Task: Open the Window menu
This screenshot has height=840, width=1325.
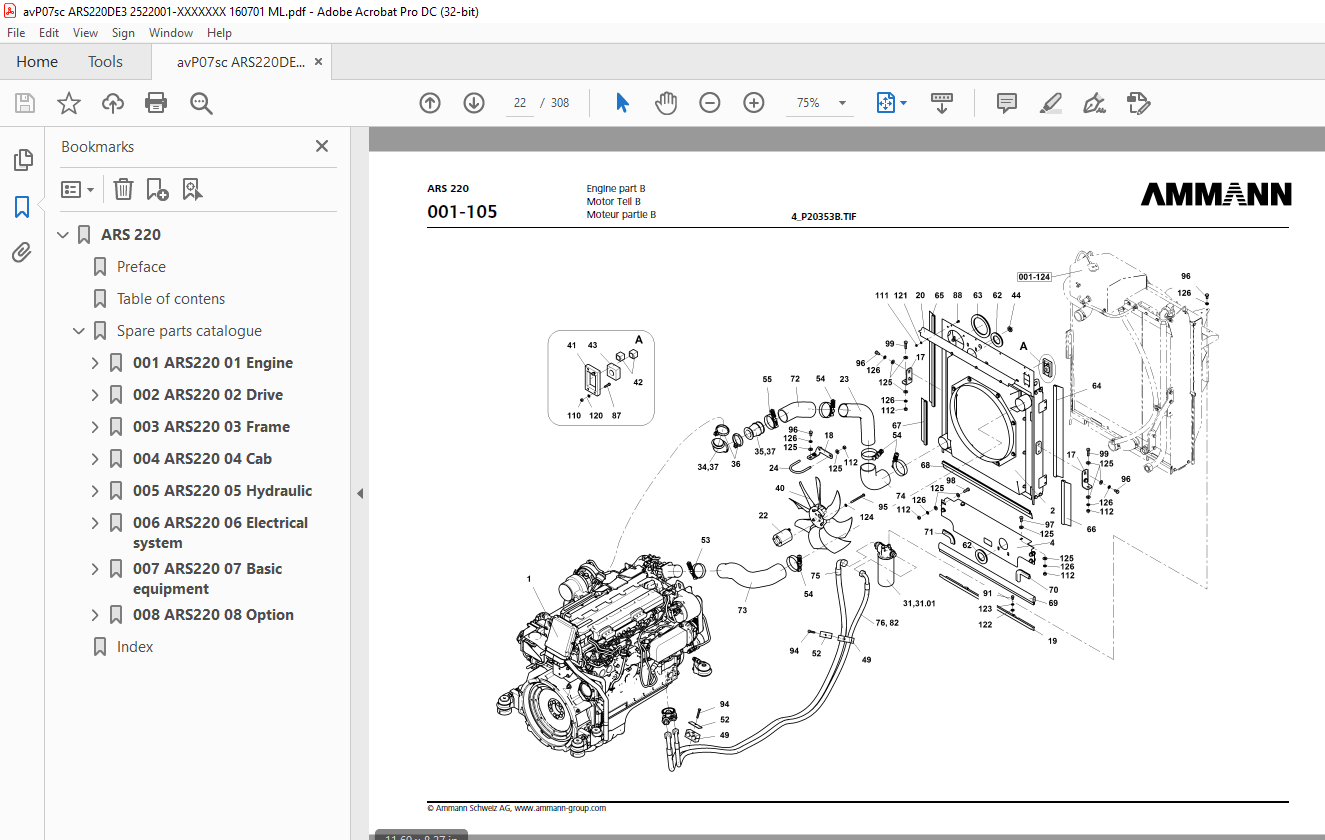Action: (171, 33)
